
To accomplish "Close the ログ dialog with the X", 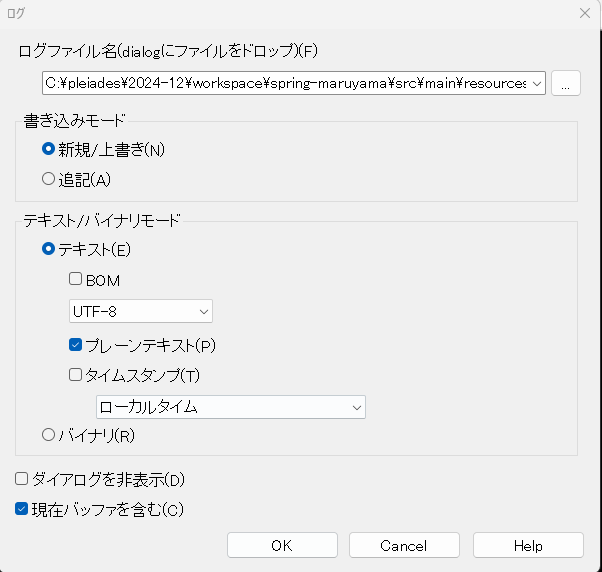I will (584, 13).
